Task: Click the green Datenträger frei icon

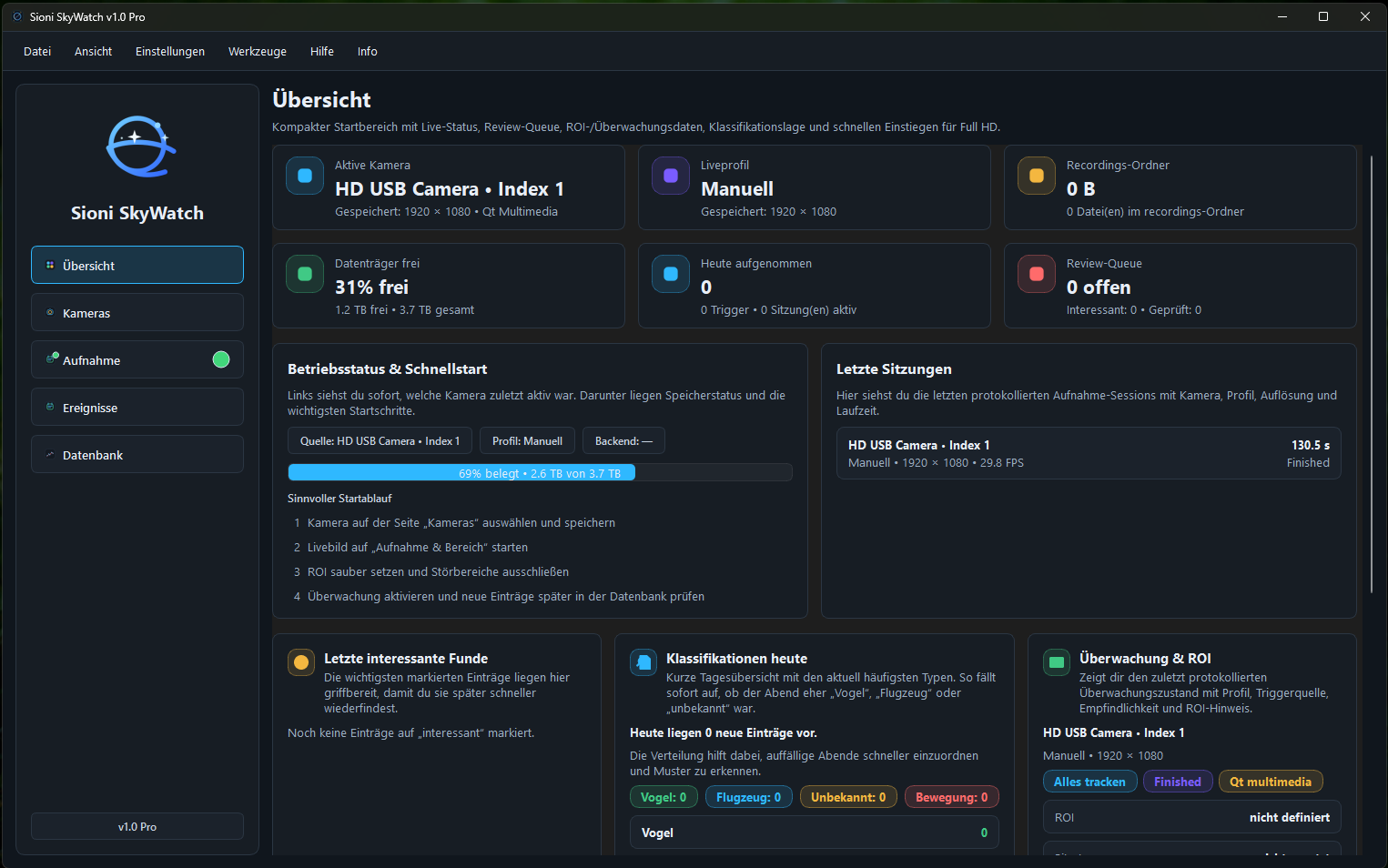Action: [305, 274]
